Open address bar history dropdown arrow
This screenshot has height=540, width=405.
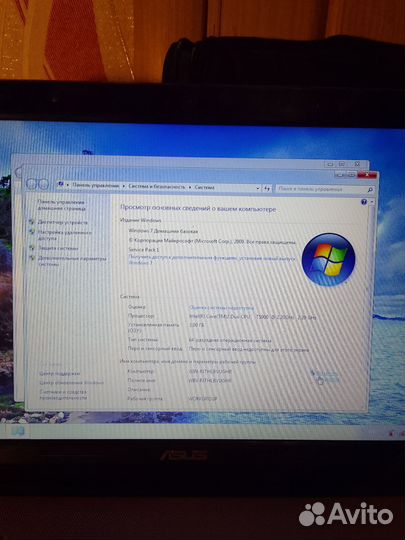(x=258, y=188)
